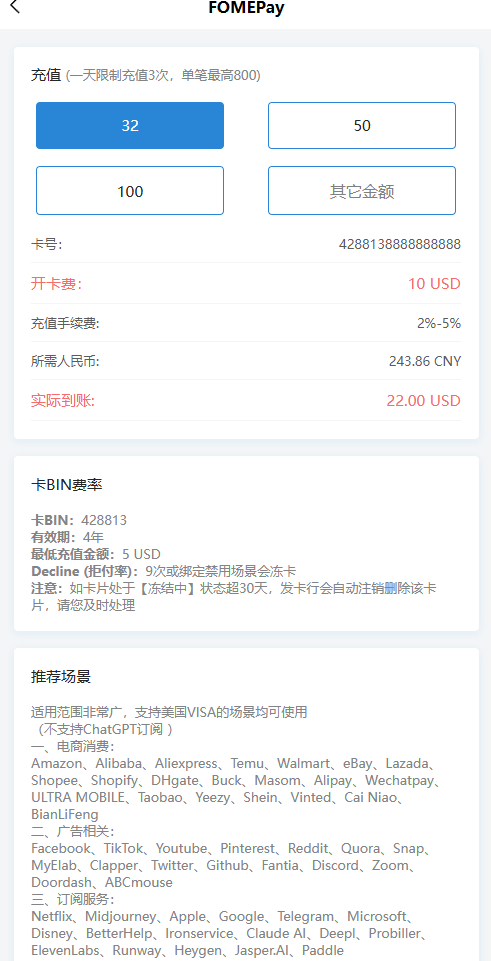Click the 所需人民币 243.86 CNY value
This screenshot has width=491, height=961.
pos(425,361)
